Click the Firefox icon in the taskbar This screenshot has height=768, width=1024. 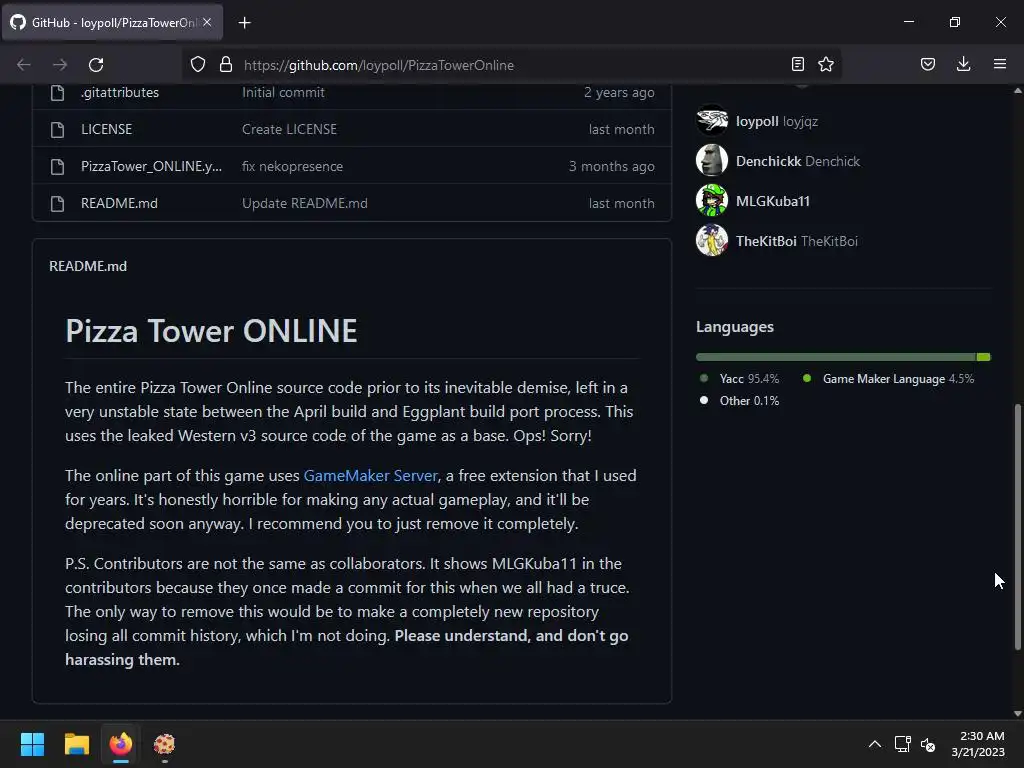click(x=121, y=744)
